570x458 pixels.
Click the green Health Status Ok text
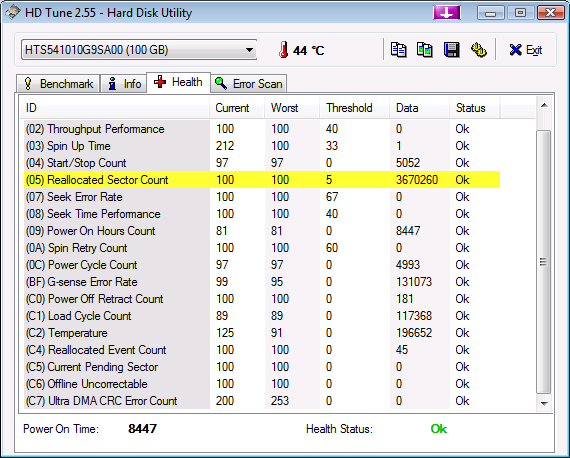click(439, 429)
